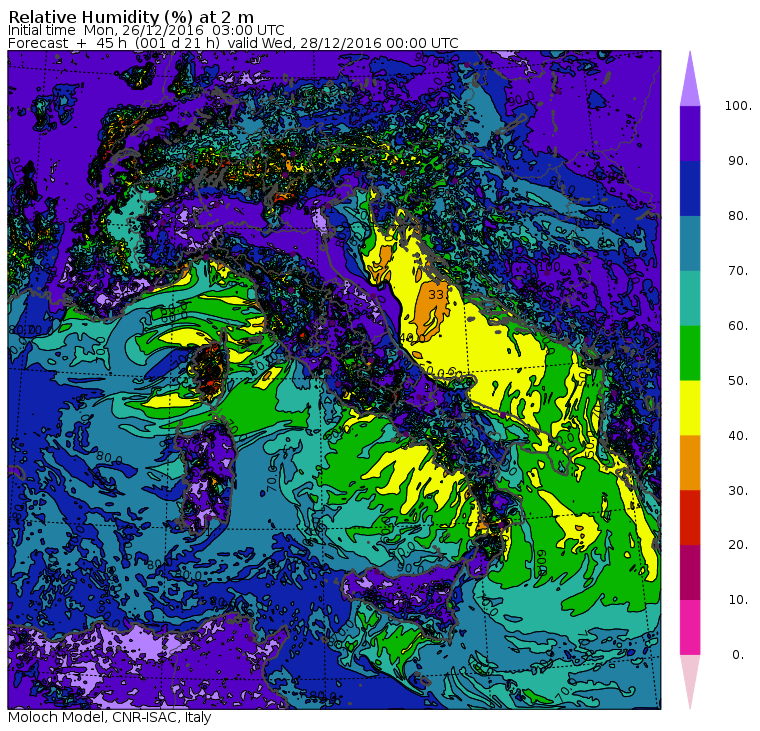
Task: Click the '70.' legend label
Action: (x=738, y=270)
